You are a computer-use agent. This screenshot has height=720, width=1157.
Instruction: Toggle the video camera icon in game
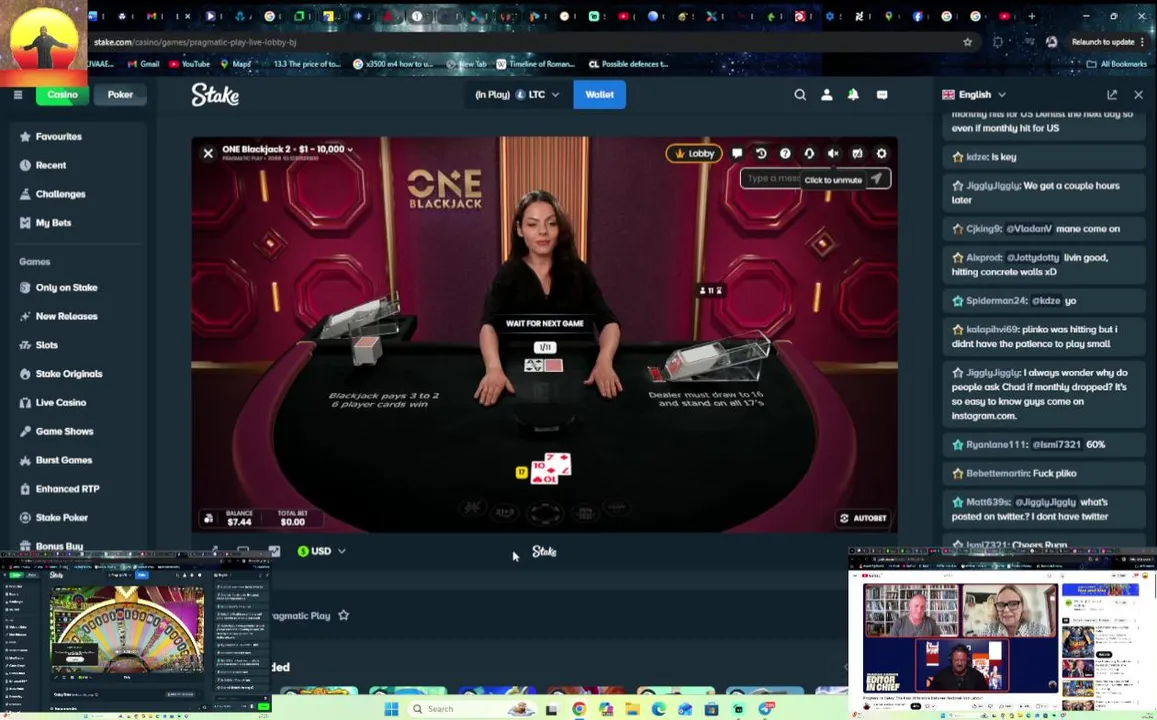(857, 153)
